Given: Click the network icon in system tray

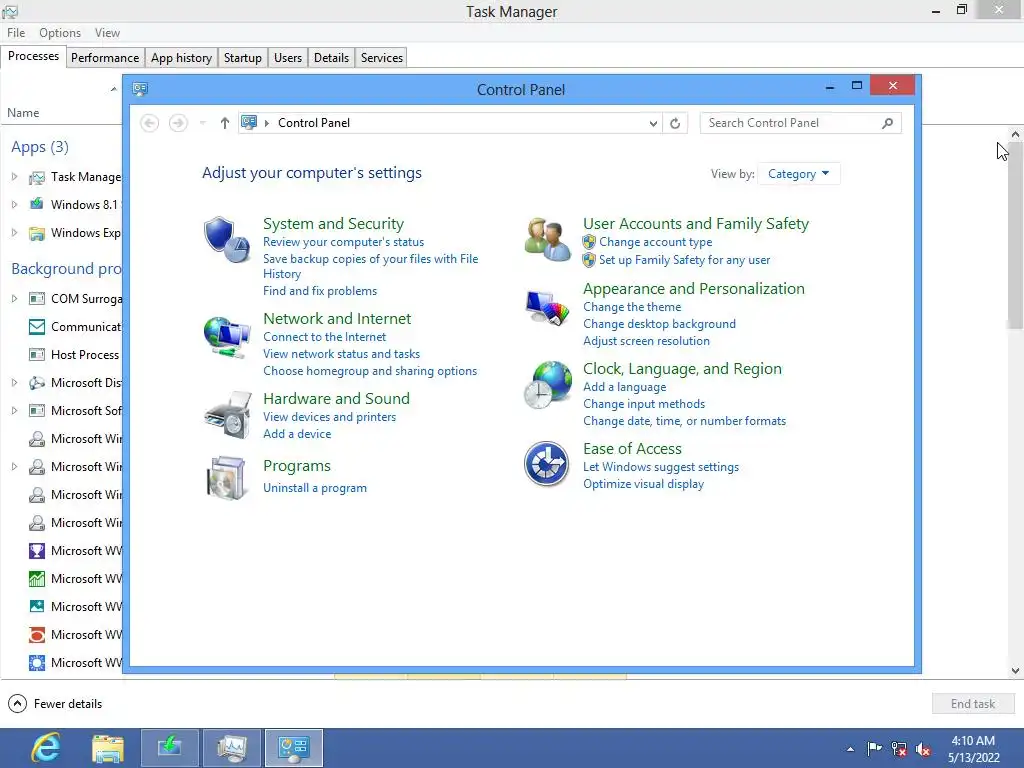Looking at the screenshot, I should [x=899, y=749].
